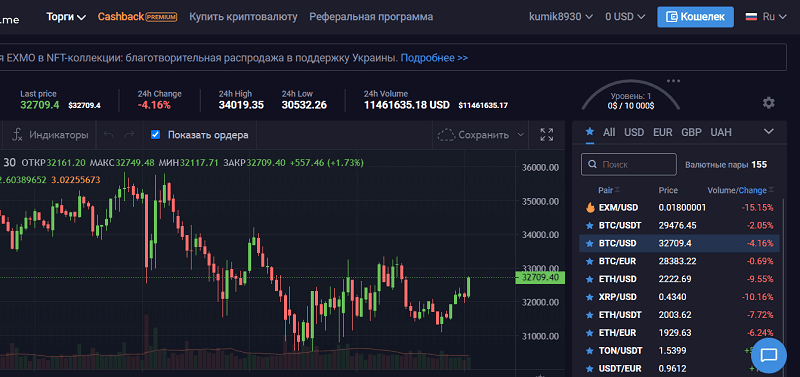Open the three-dots level menu
This screenshot has width=800, height=377.
point(673,81)
